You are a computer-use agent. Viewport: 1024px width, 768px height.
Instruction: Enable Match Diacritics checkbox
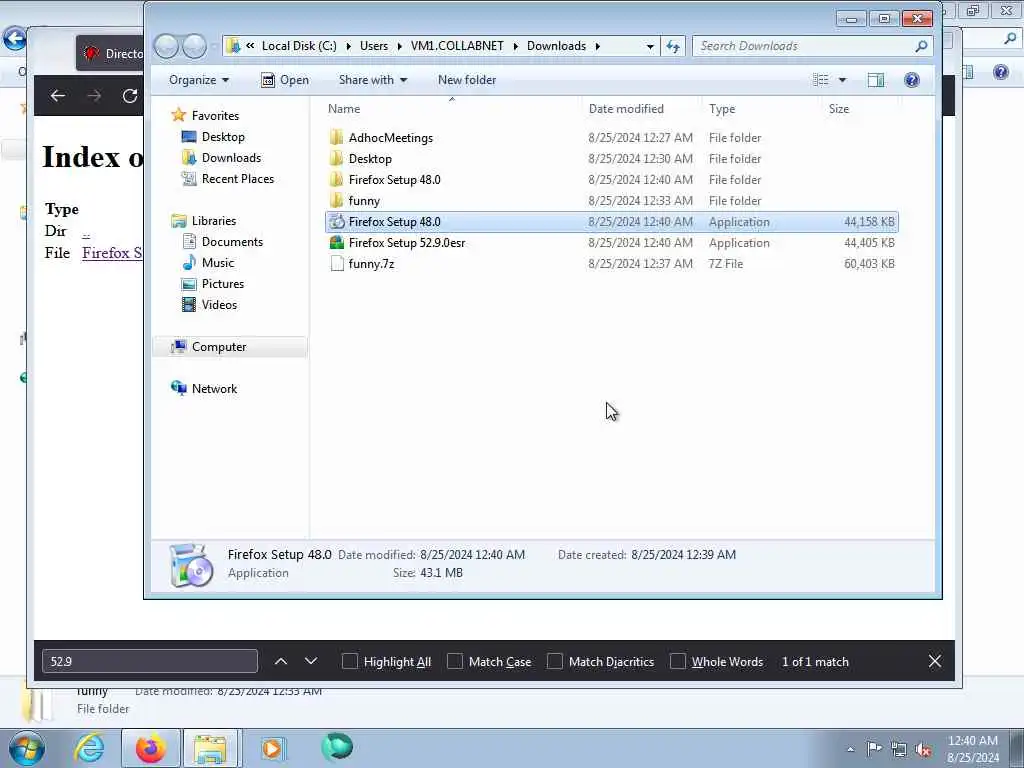coord(554,662)
